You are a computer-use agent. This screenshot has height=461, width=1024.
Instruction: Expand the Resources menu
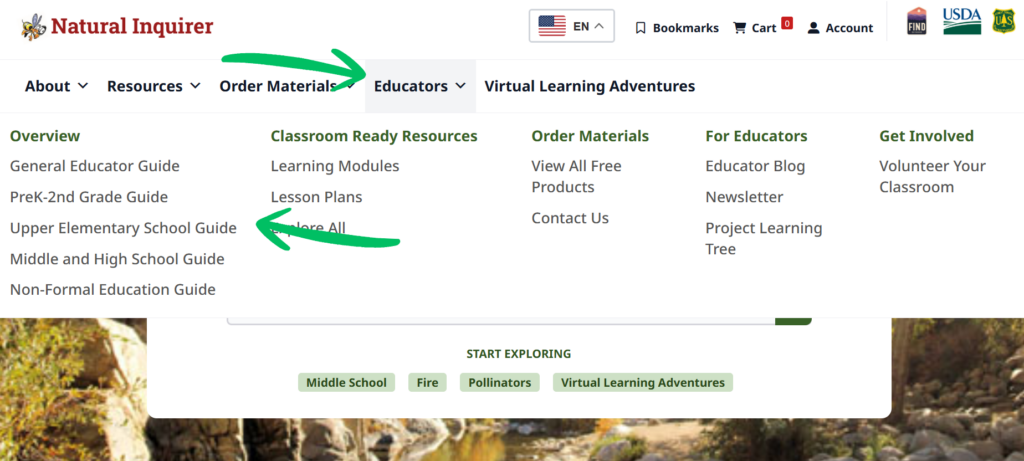[153, 86]
